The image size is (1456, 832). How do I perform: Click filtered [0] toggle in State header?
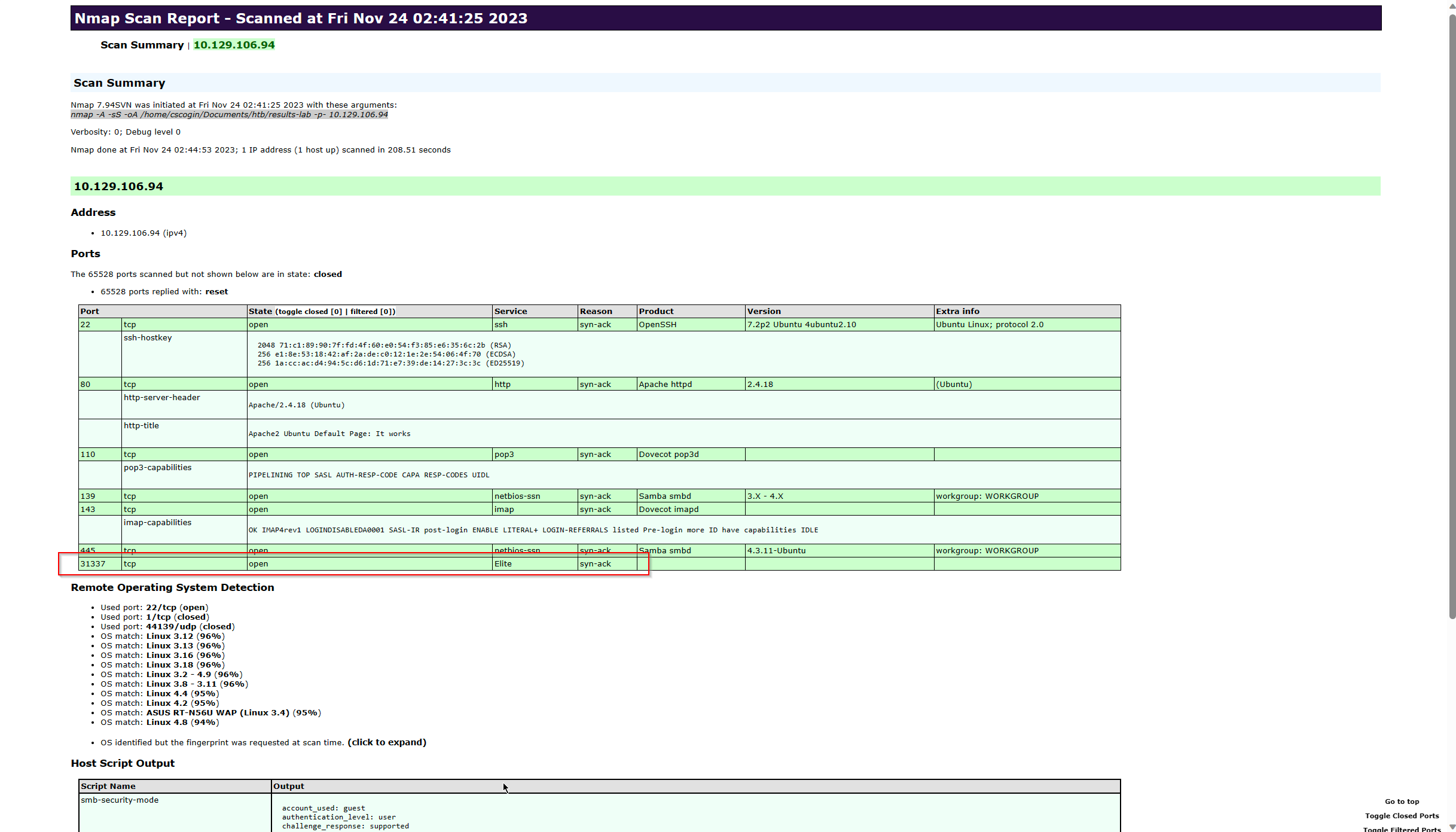[371, 312]
